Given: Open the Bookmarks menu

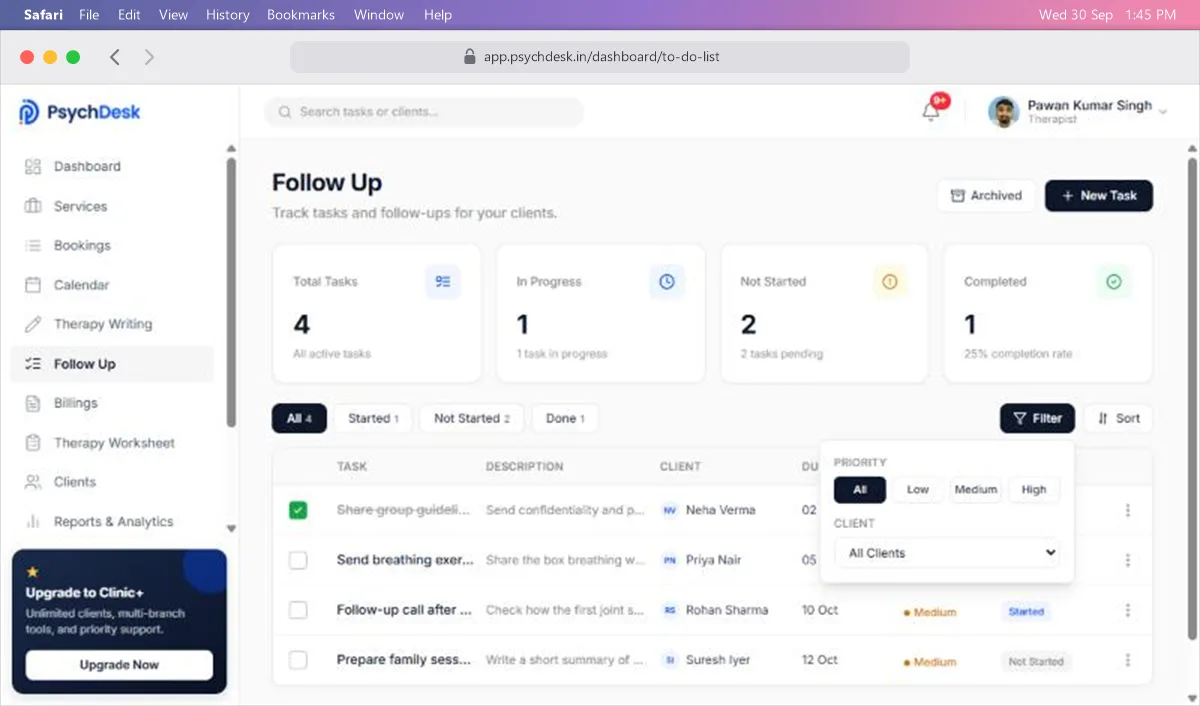Looking at the screenshot, I should 301,15.
